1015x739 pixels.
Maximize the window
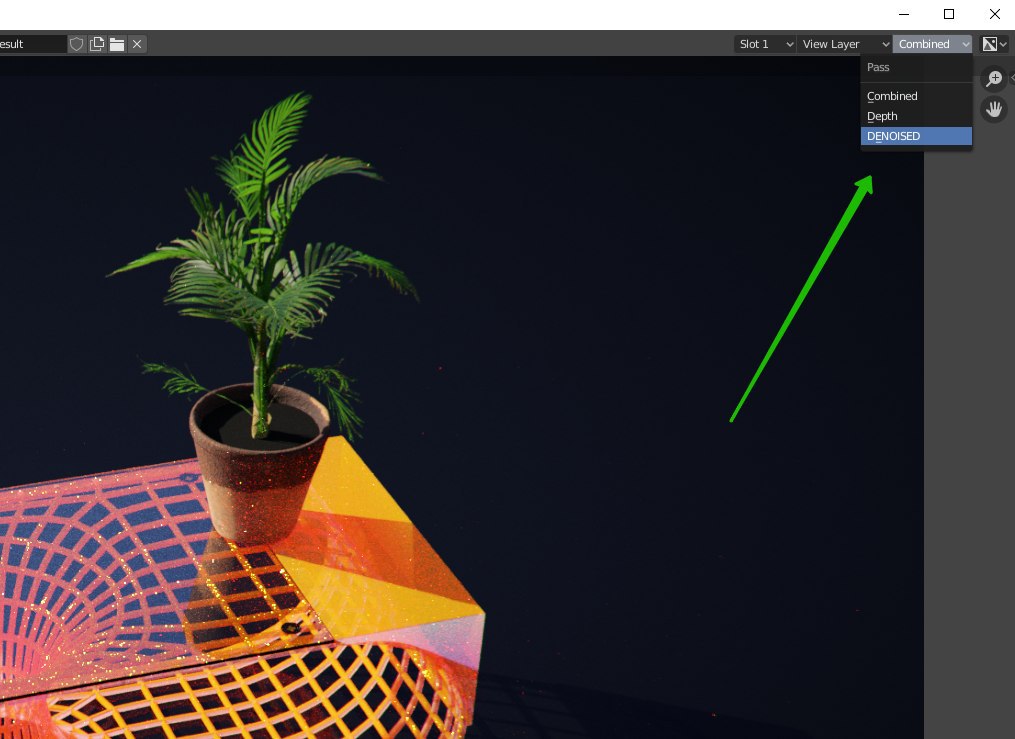tap(949, 14)
